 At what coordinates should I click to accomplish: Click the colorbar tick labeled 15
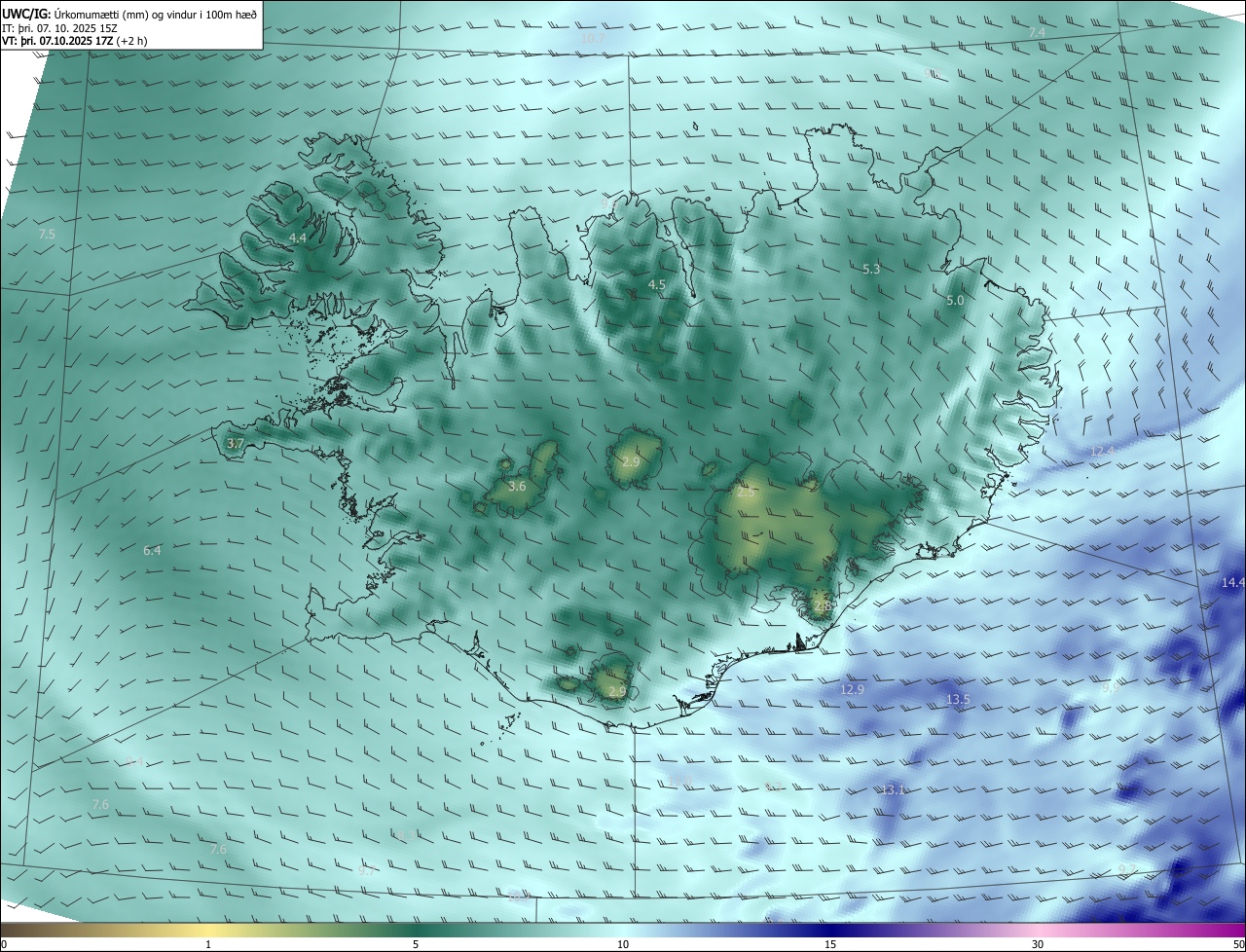tap(830, 944)
